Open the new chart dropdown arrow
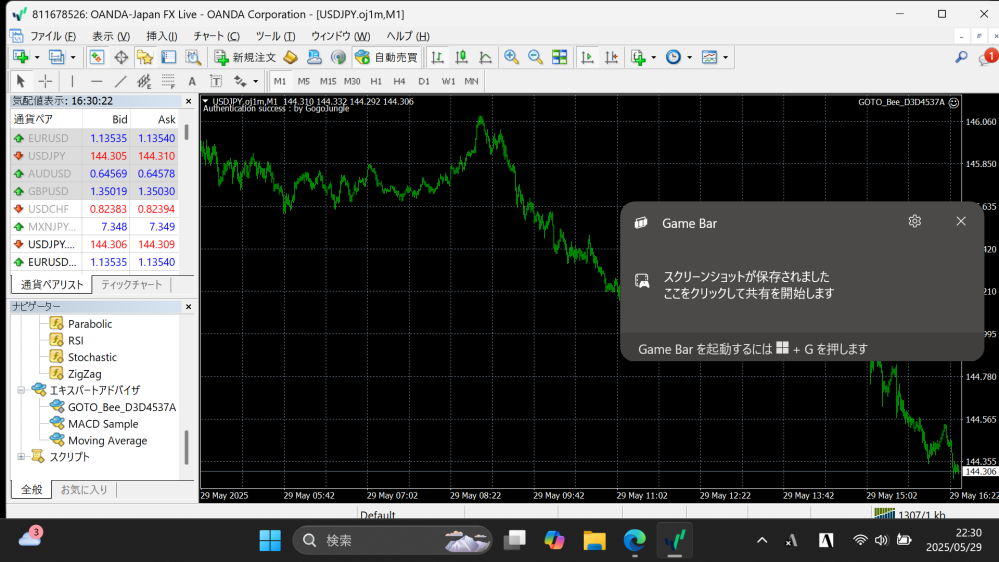 point(37,57)
